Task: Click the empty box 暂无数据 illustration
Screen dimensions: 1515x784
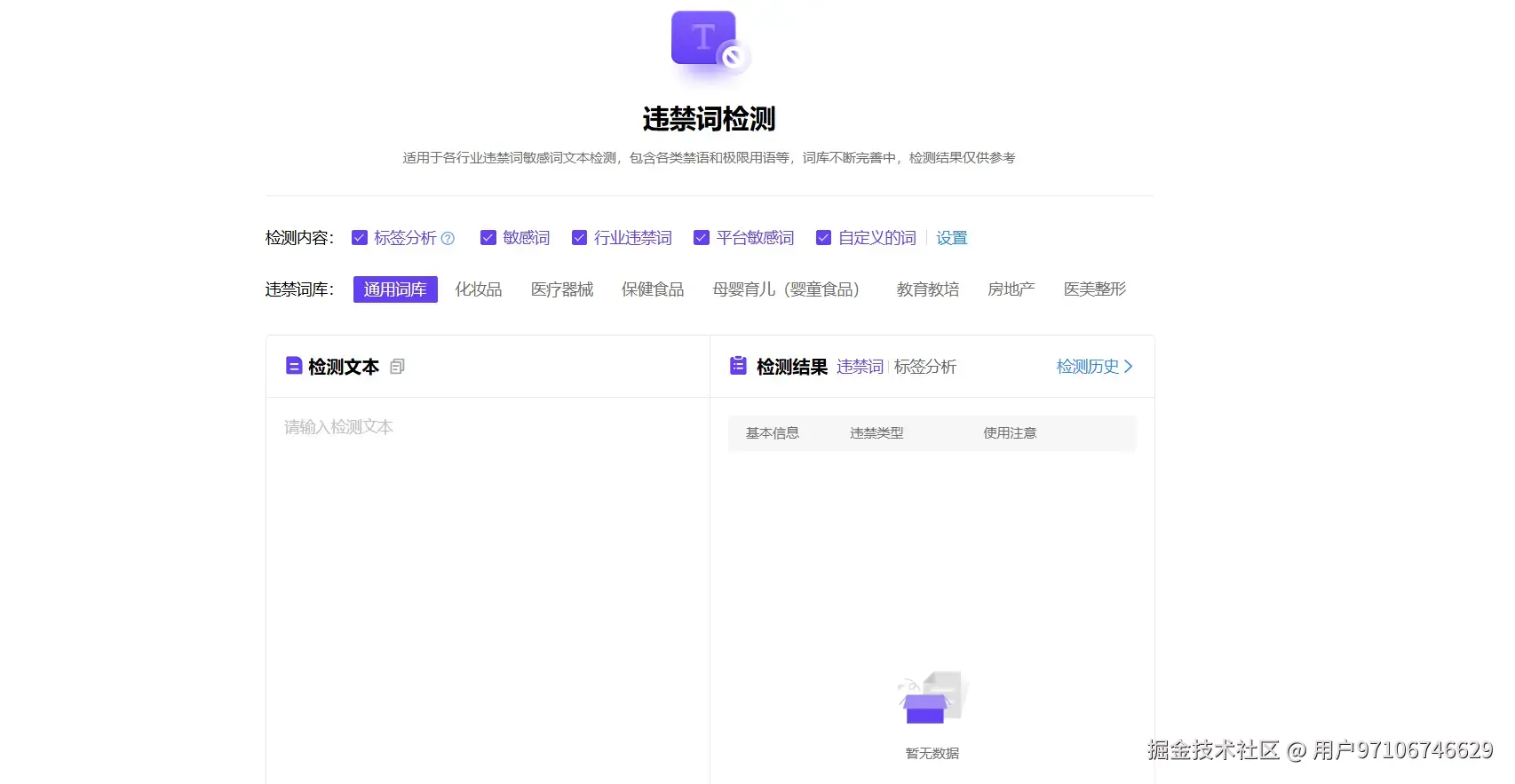Action: 932,698
